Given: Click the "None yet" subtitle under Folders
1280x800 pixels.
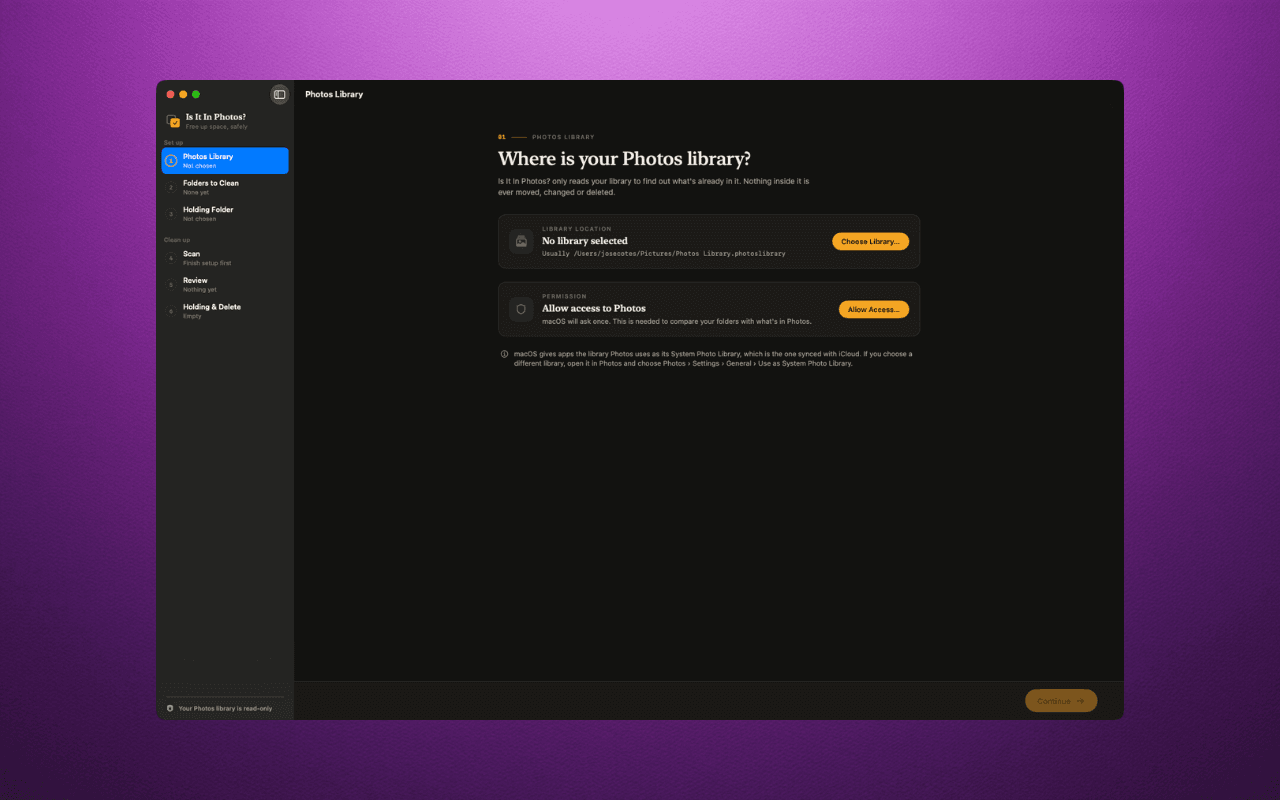Looking at the screenshot, I should point(196,192).
